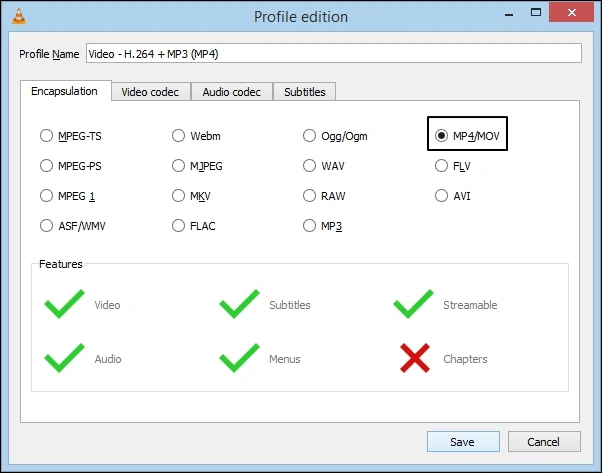
Task: Select the MPEG-PS encapsulation option
Action: pyautogui.click(x=46, y=165)
